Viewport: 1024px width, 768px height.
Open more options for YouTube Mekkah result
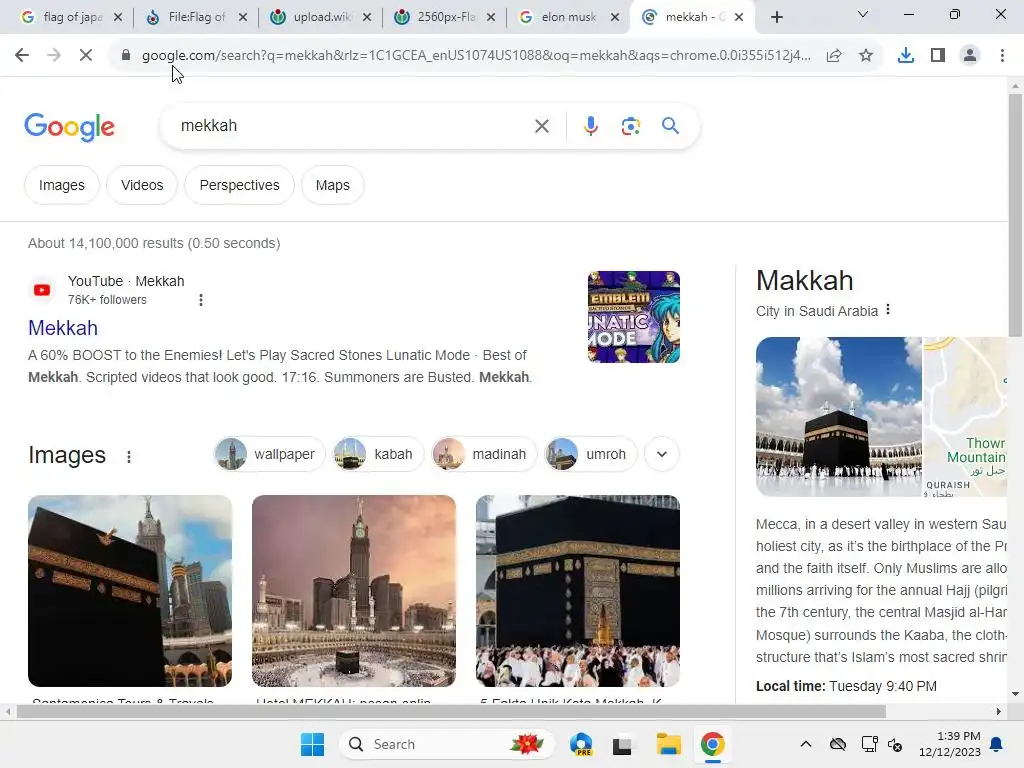point(200,300)
